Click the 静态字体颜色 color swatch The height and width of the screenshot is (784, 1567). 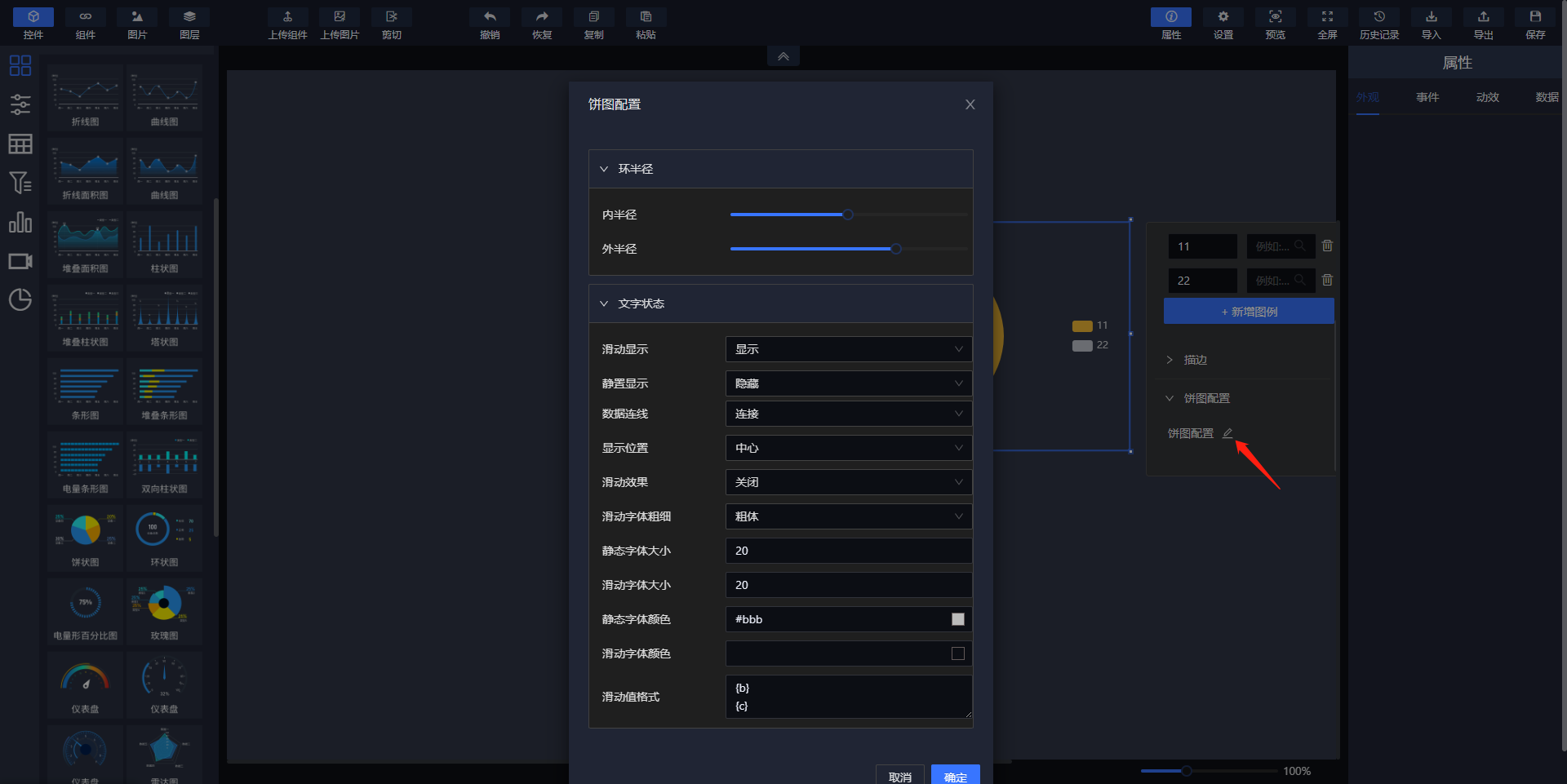tap(957, 619)
